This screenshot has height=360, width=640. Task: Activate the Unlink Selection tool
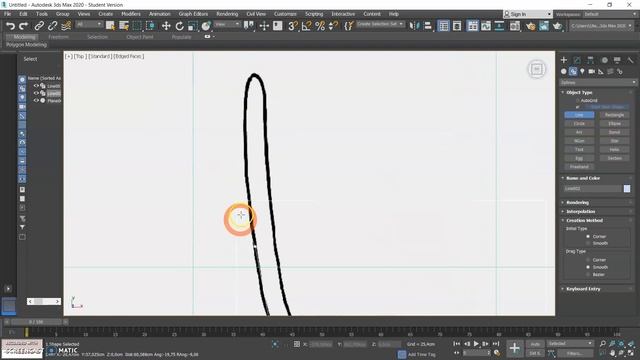52,26
